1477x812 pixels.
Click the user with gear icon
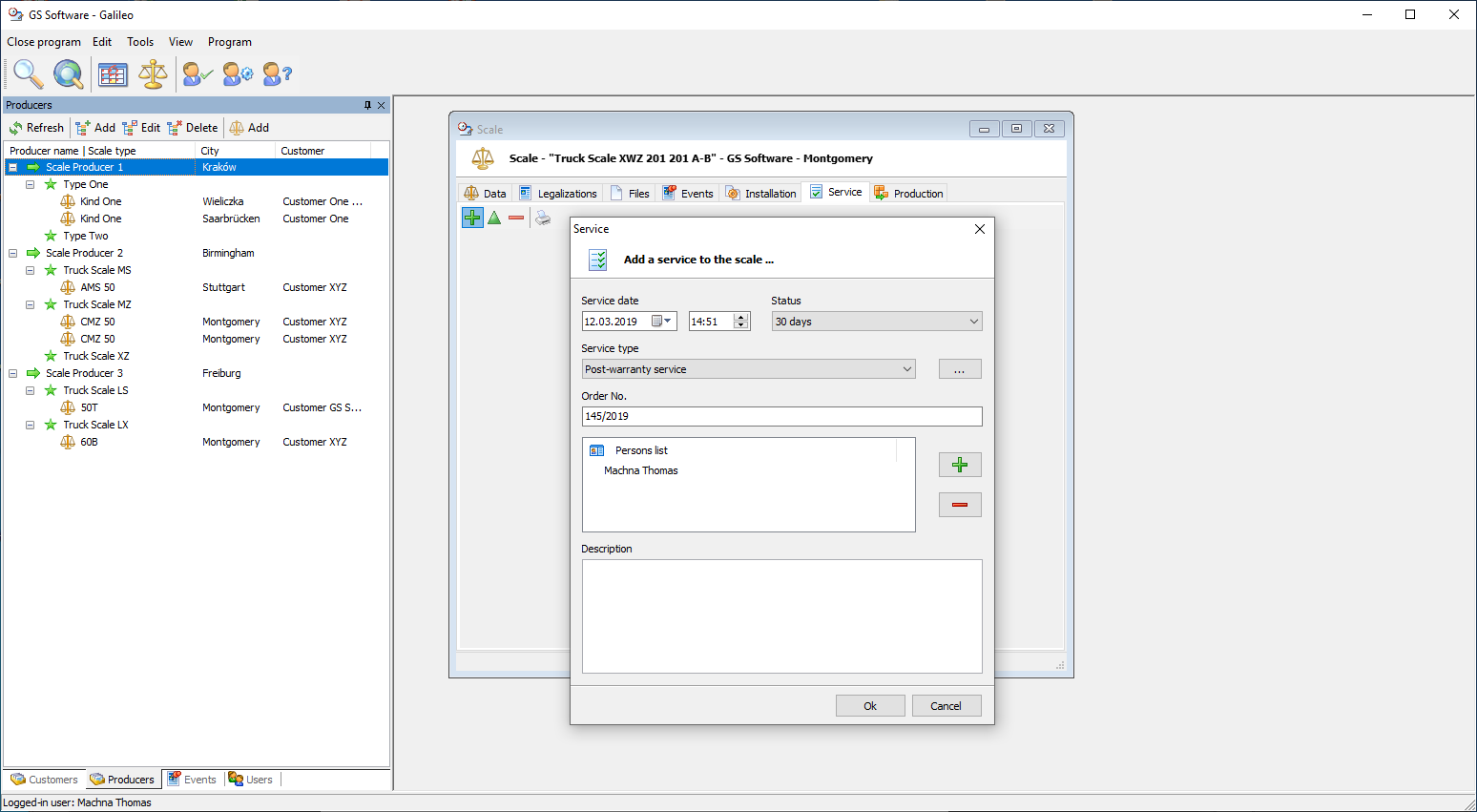pyautogui.click(x=238, y=73)
